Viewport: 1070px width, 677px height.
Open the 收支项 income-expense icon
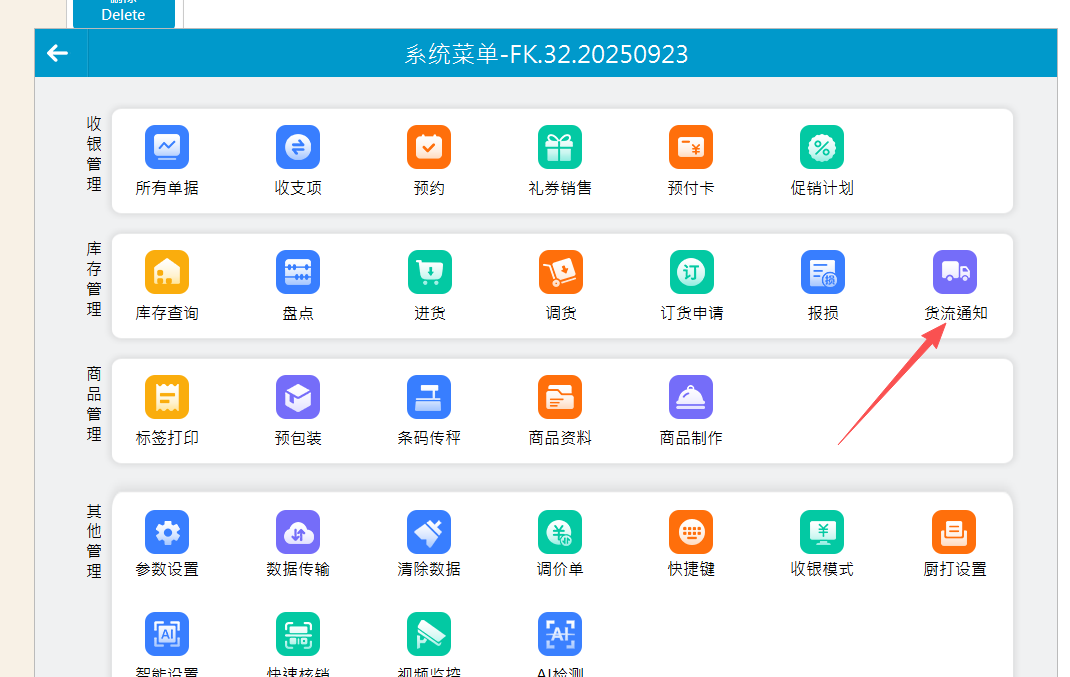point(298,147)
